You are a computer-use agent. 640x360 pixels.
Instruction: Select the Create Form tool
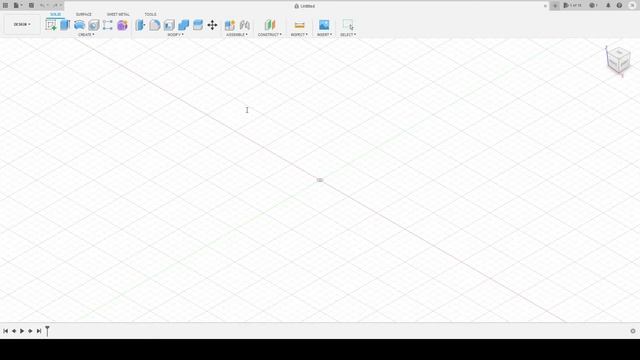coord(122,25)
